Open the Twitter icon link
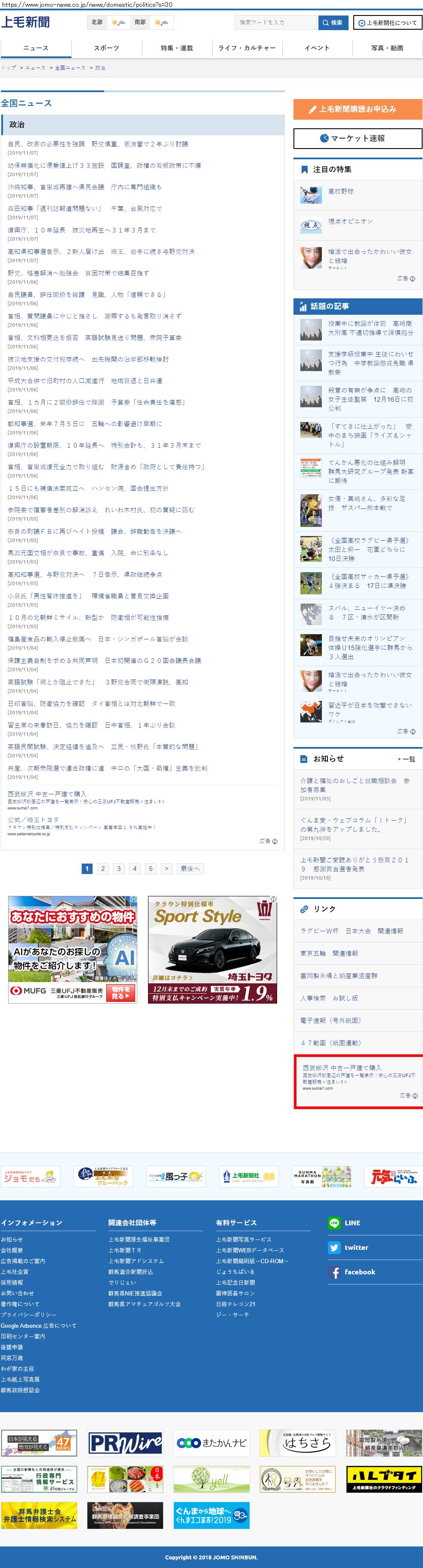Screen dimensions: 423x1568 [333, 1247]
